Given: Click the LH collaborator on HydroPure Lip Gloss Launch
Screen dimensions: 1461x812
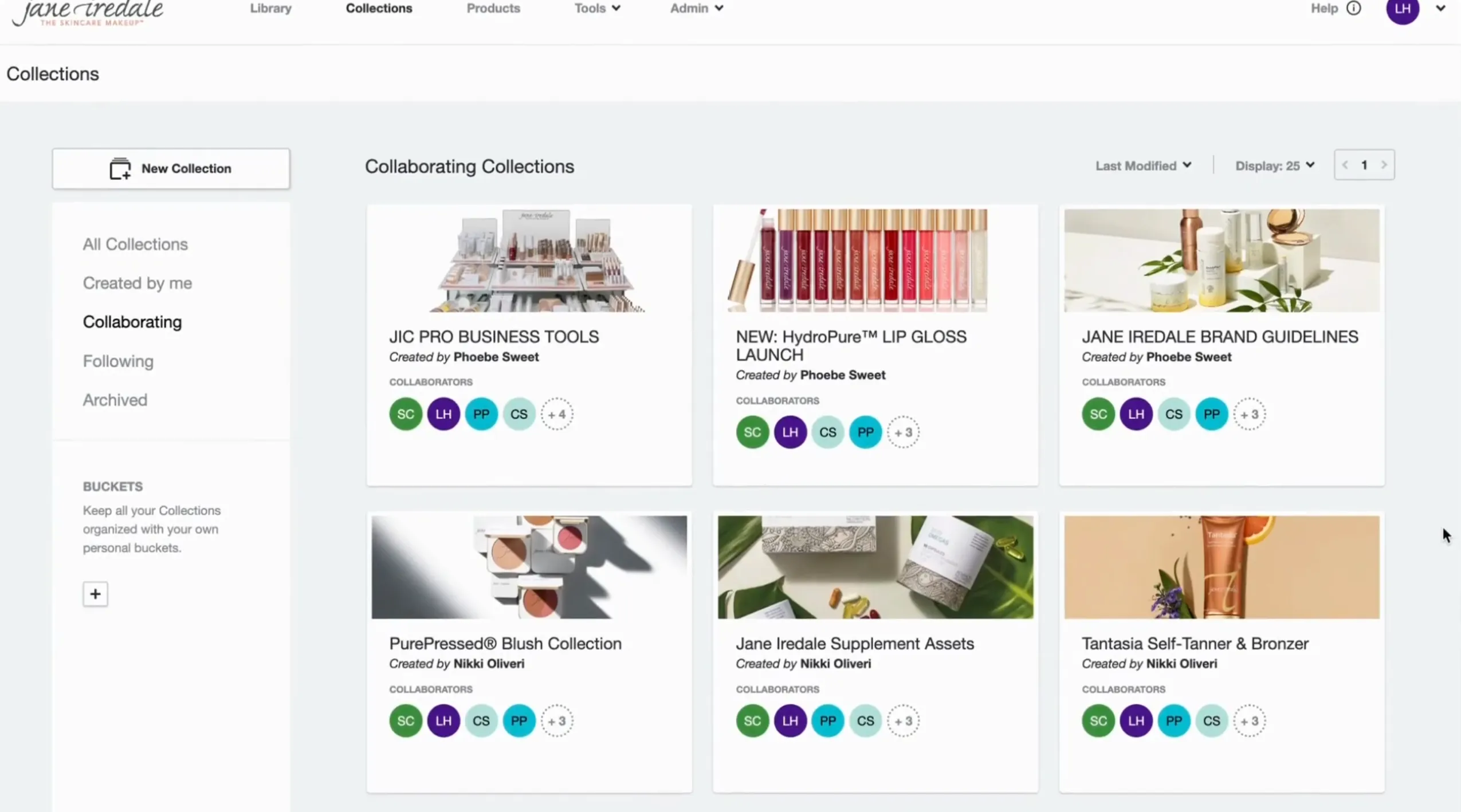Looking at the screenshot, I should 790,432.
